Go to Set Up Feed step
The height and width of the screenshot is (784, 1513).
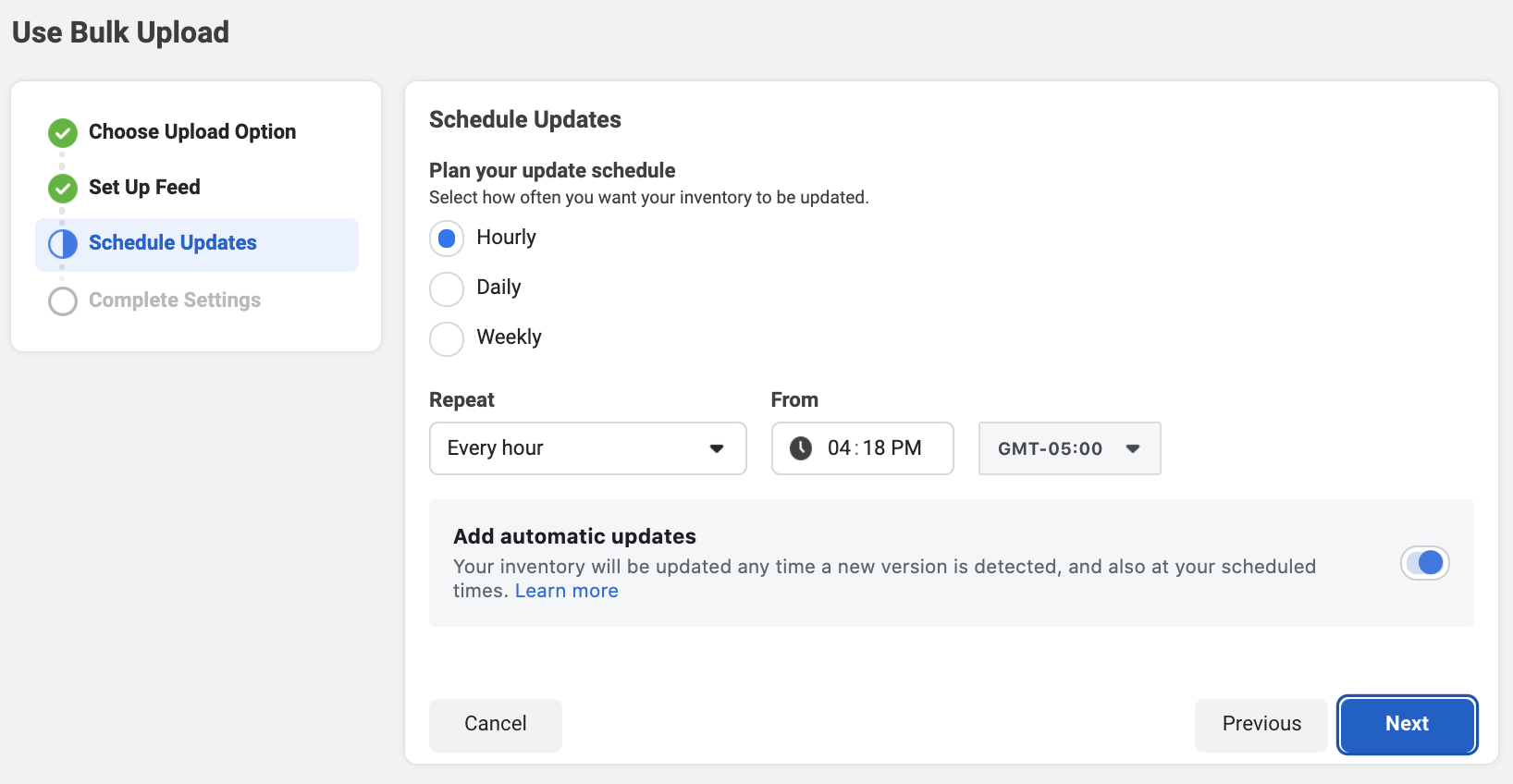point(144,188)
